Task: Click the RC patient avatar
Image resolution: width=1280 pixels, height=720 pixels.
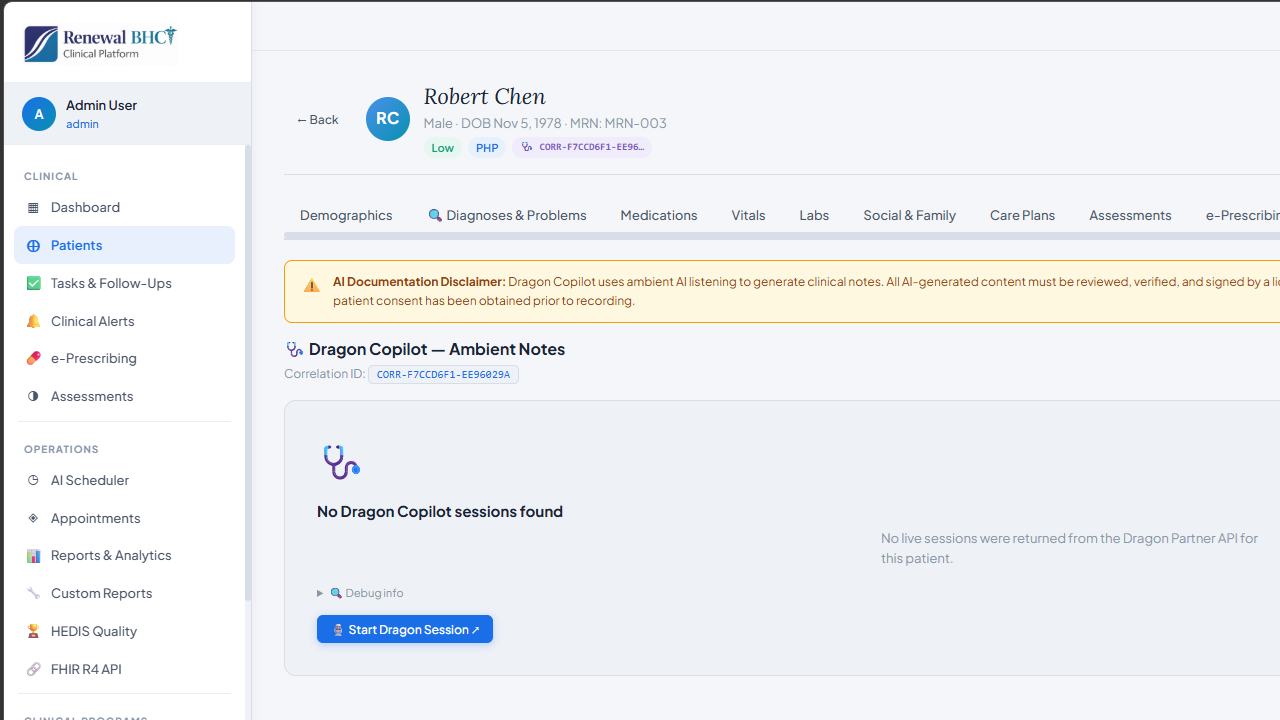Action: click(x=388, y=119)
